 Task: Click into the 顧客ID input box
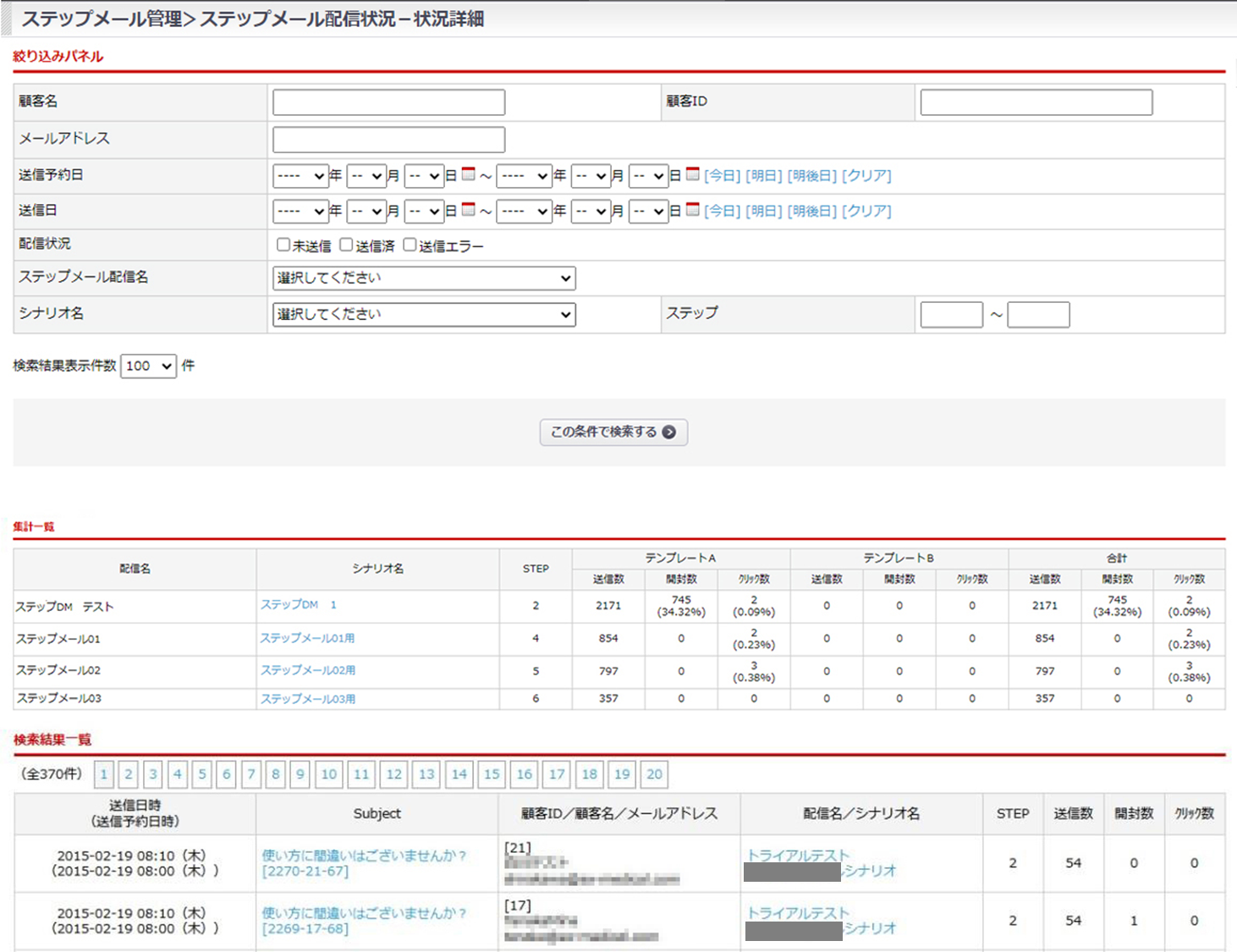(x=1036, y=102)
